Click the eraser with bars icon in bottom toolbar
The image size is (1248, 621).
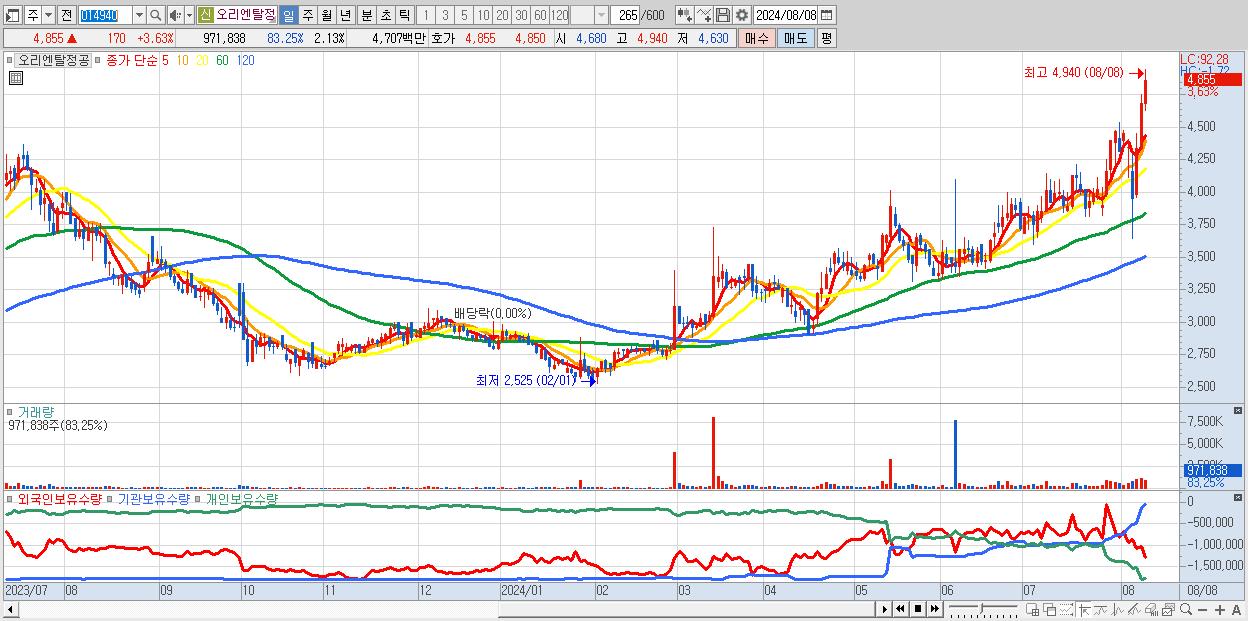point(1151,609)
